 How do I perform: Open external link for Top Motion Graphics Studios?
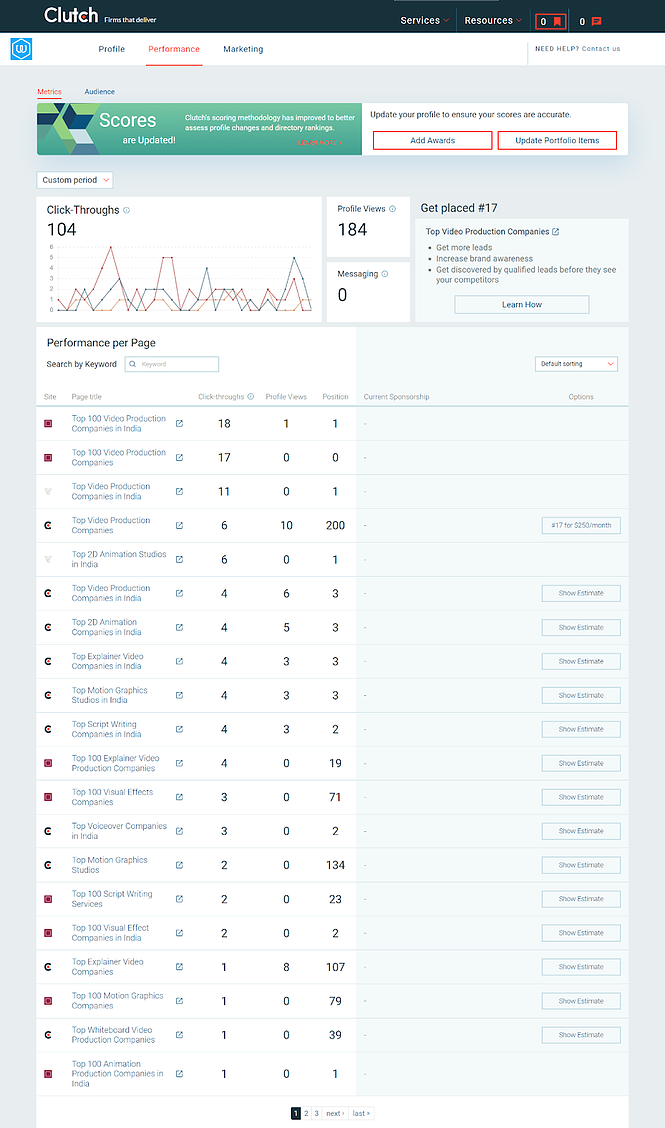[x=179, y=865]
